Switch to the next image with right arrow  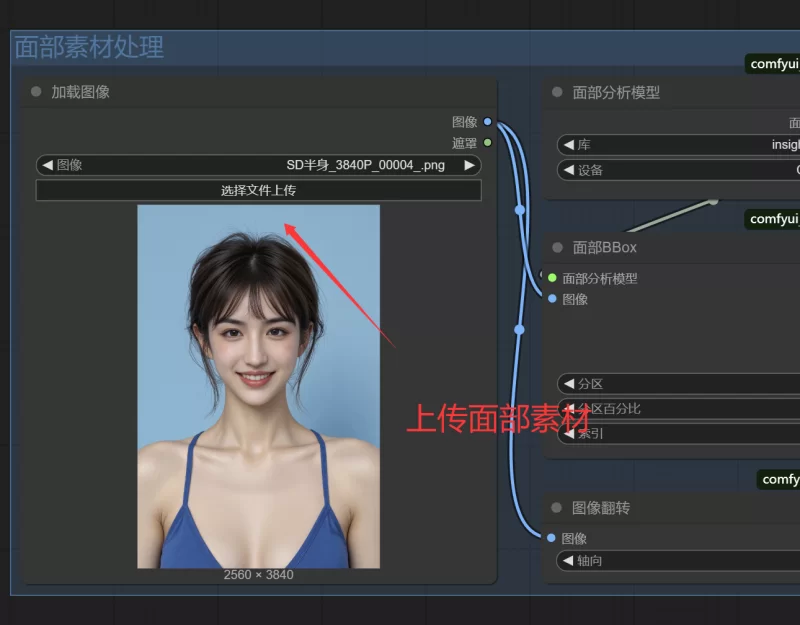point(469,165)
